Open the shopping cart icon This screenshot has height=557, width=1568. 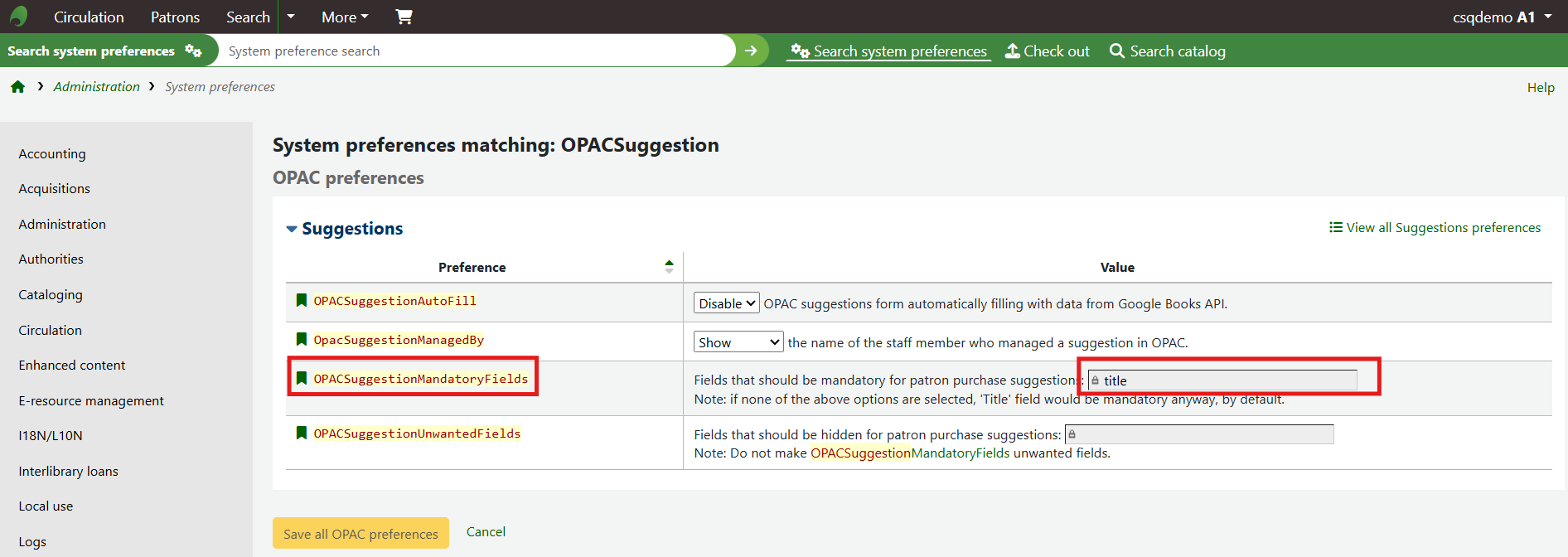tap(404, 17)
